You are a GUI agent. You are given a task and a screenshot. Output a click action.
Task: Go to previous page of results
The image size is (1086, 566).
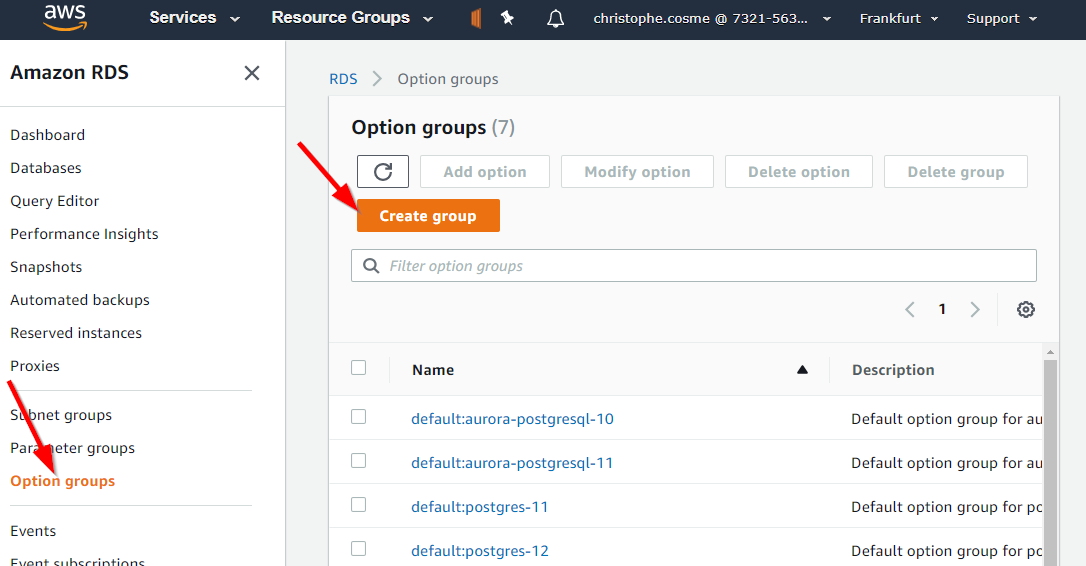pyautogui.click(x=910, y=309)
